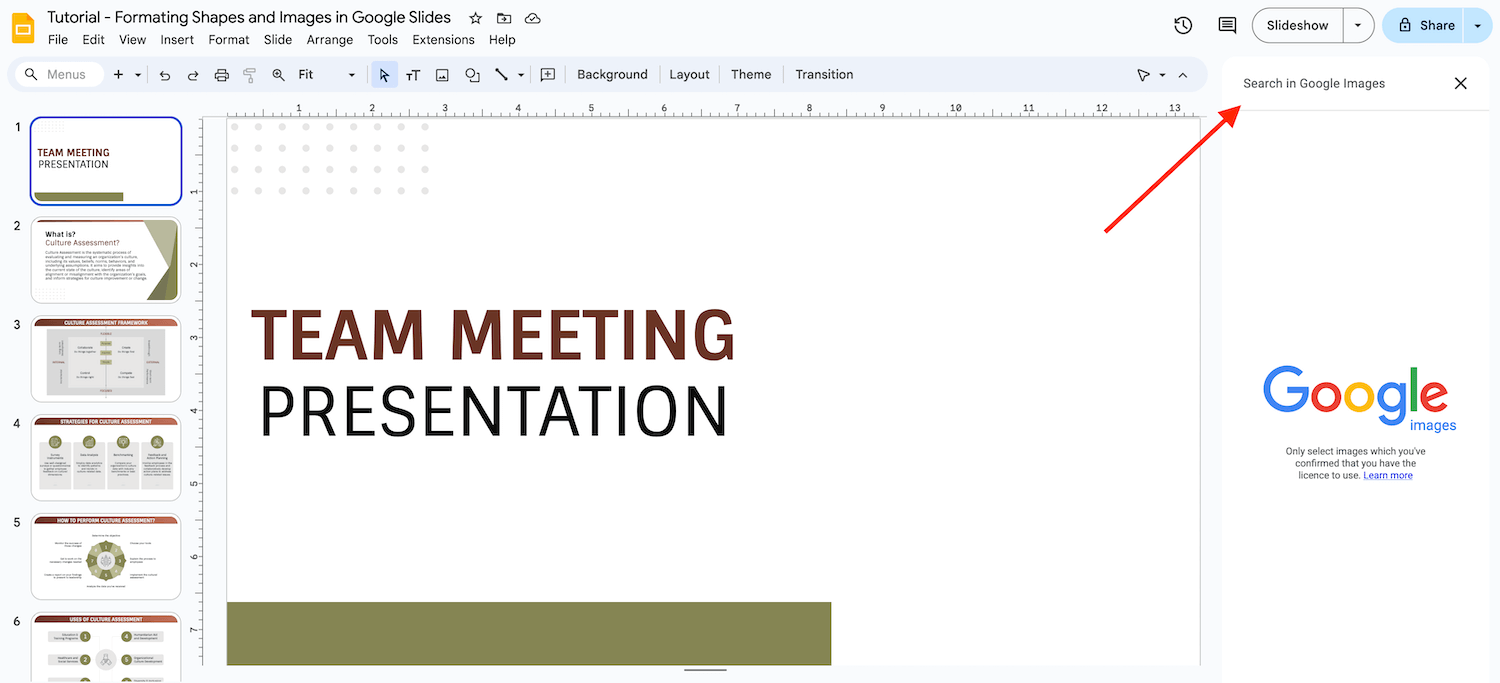Follow the Learn more link
The image size is (1500, 683).
pos(1388,475)
